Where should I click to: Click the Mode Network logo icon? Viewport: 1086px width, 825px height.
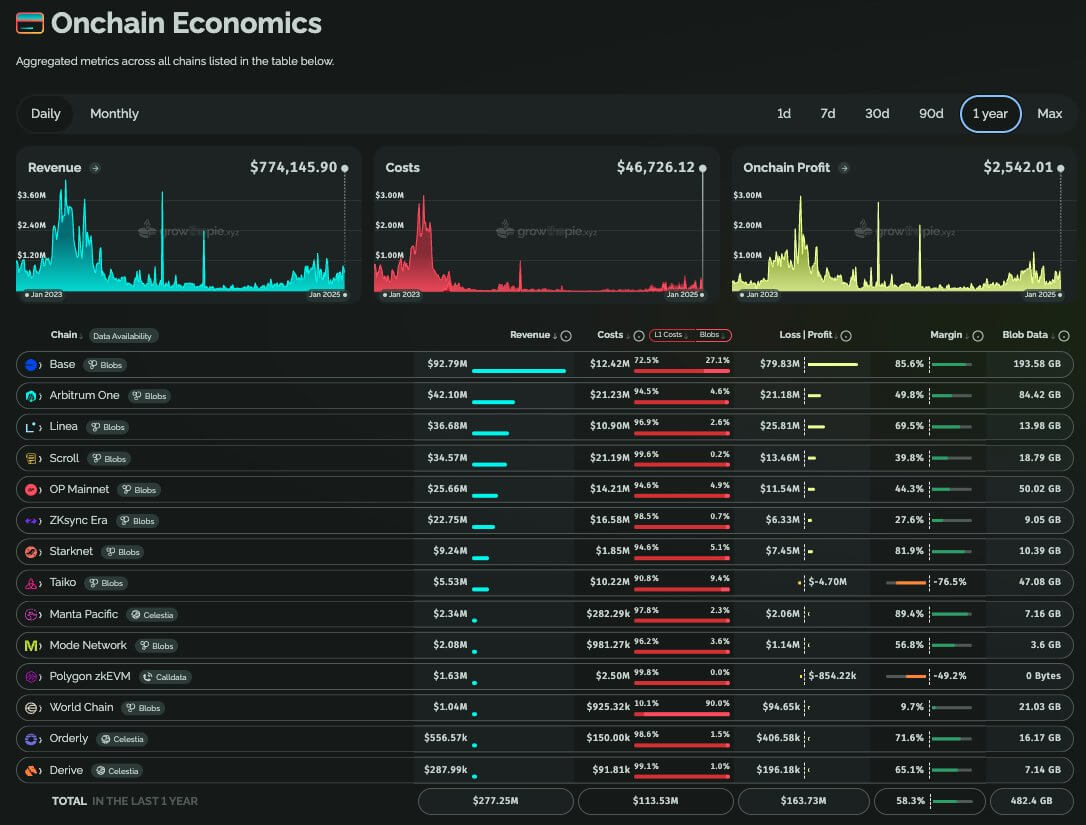[31, 646]
